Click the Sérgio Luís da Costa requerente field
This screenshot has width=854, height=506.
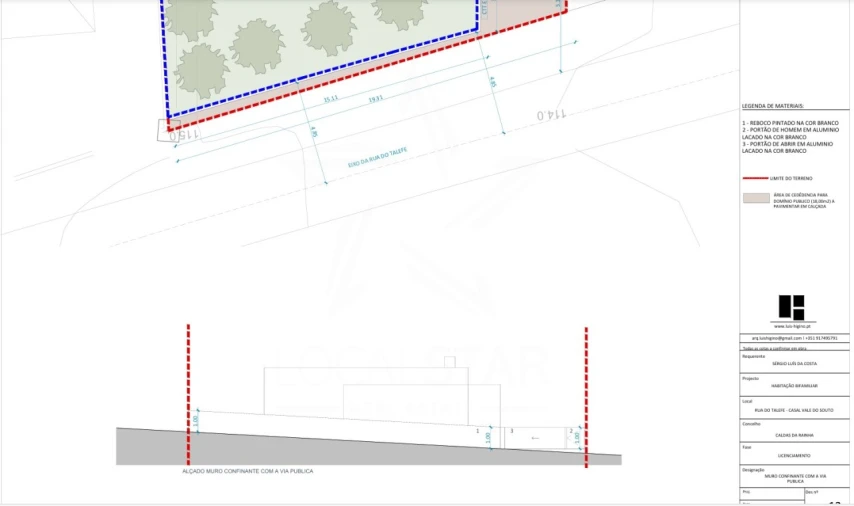pos(794,363)
